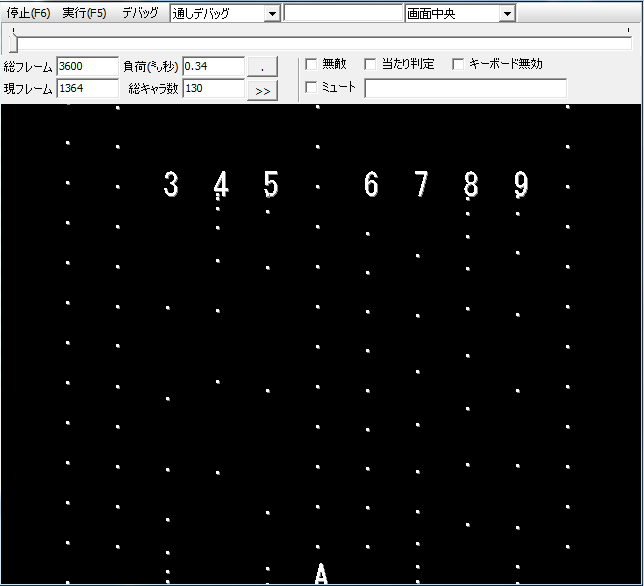Select the 負荷(ミリ秒) value 0.34
This screenshot has width=644, height=586.
[x=214, y=67]
